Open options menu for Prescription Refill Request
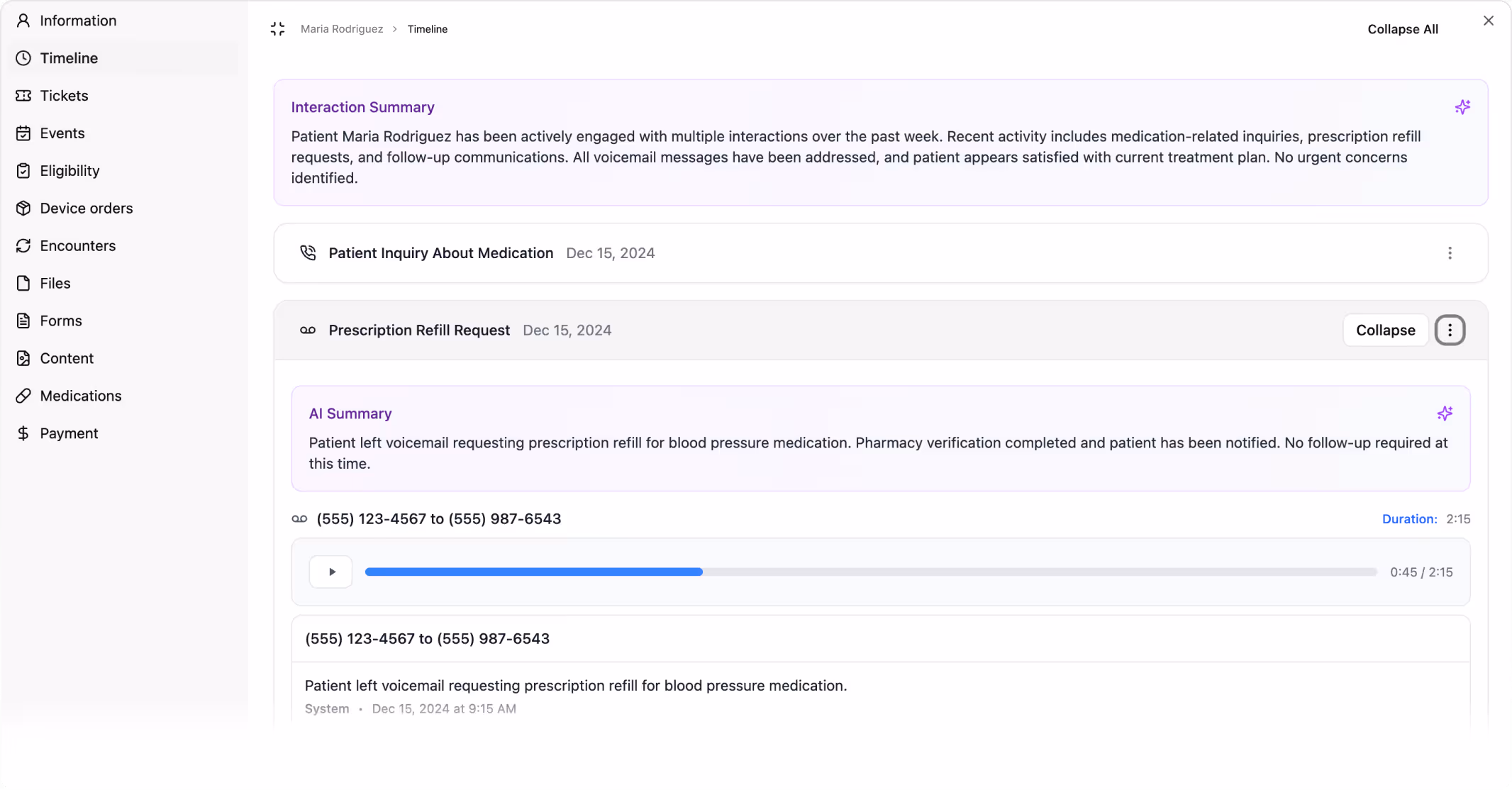The width and height of the screenshot is (1512, 790). point(1450,330)
